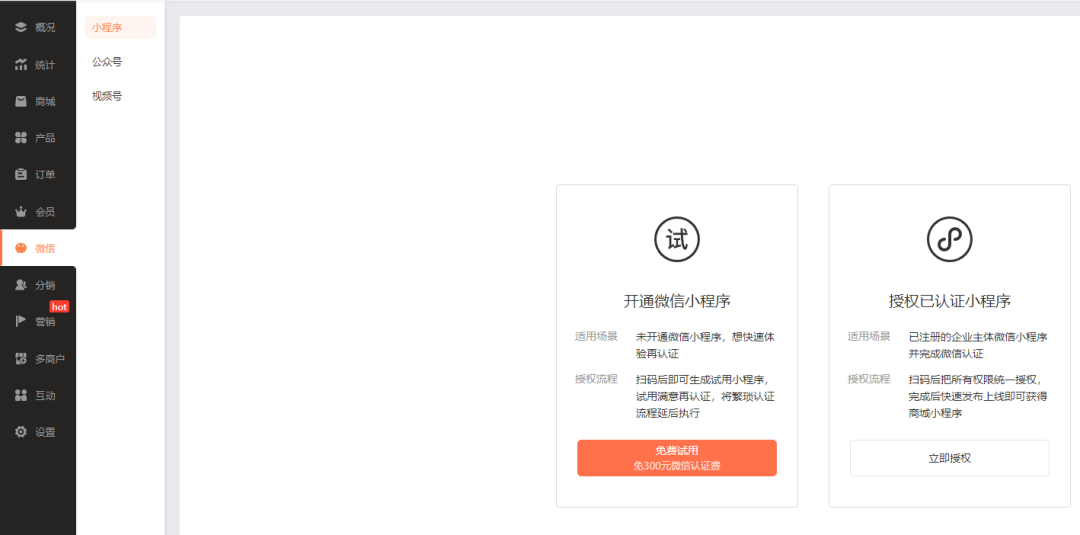Select the 微信 menu item

pyautogui.click(x=38, y=248)
